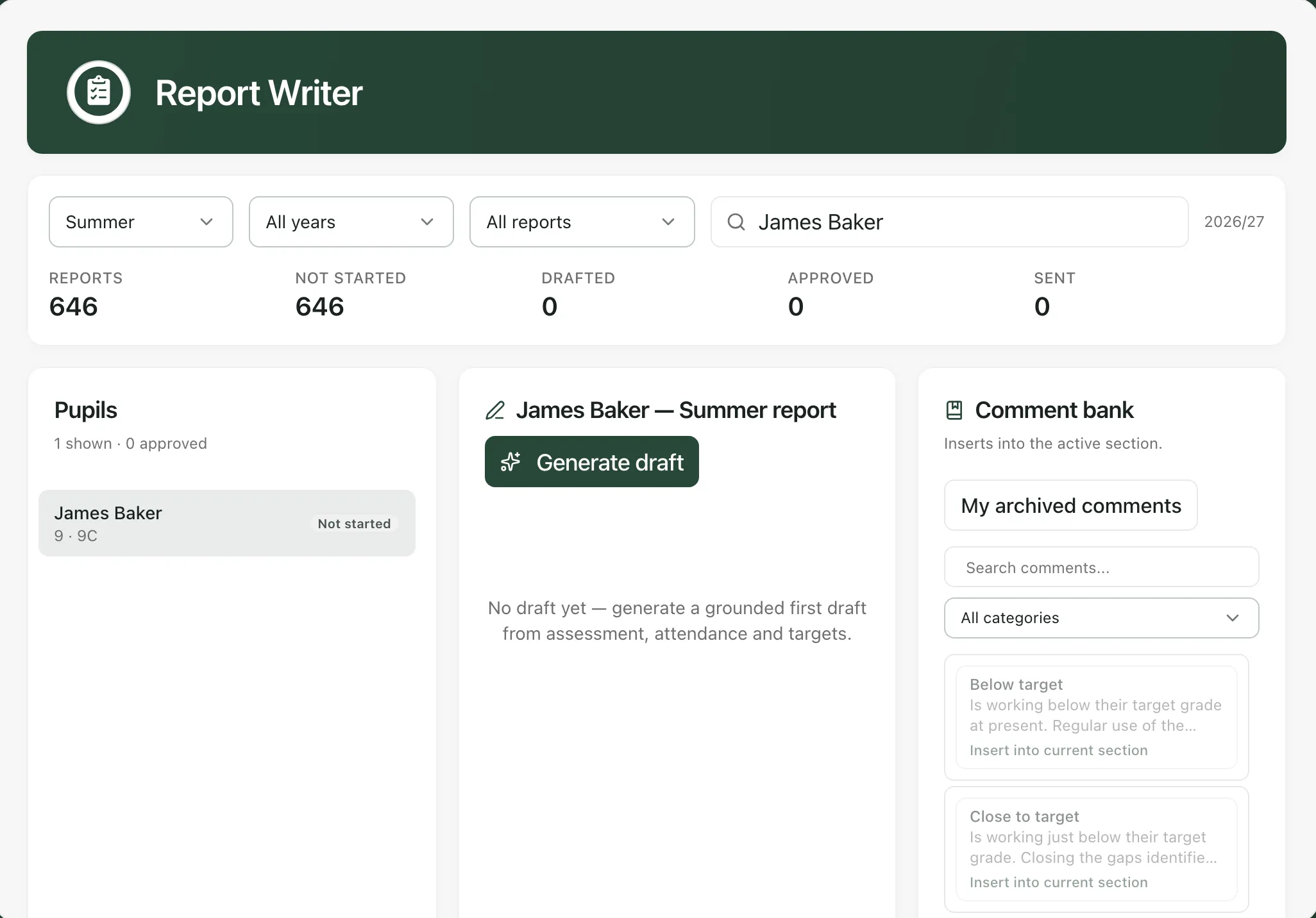Click the SENT stat label
The width and height of the screenshot is (1316, 918).
pos(1054,278)
